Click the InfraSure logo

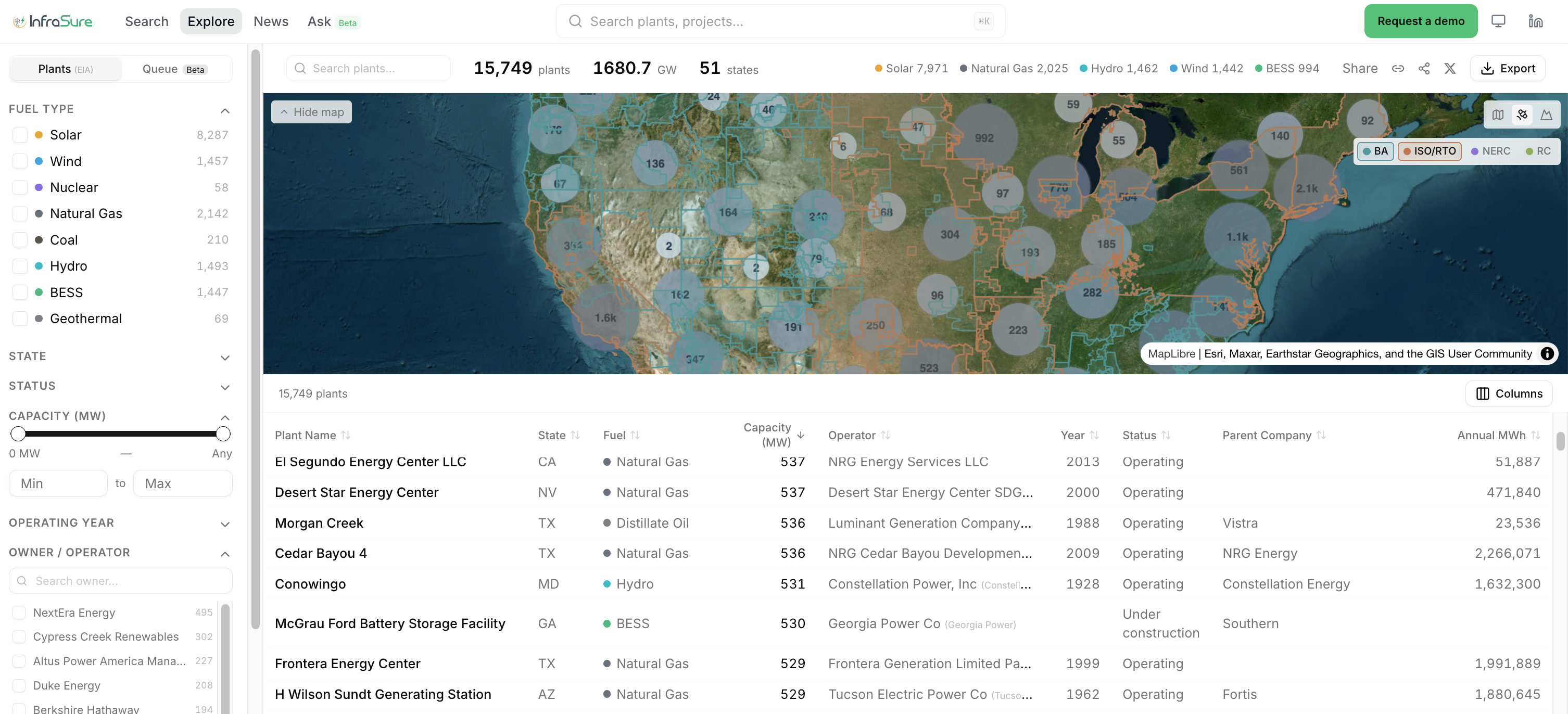point(53,22)
